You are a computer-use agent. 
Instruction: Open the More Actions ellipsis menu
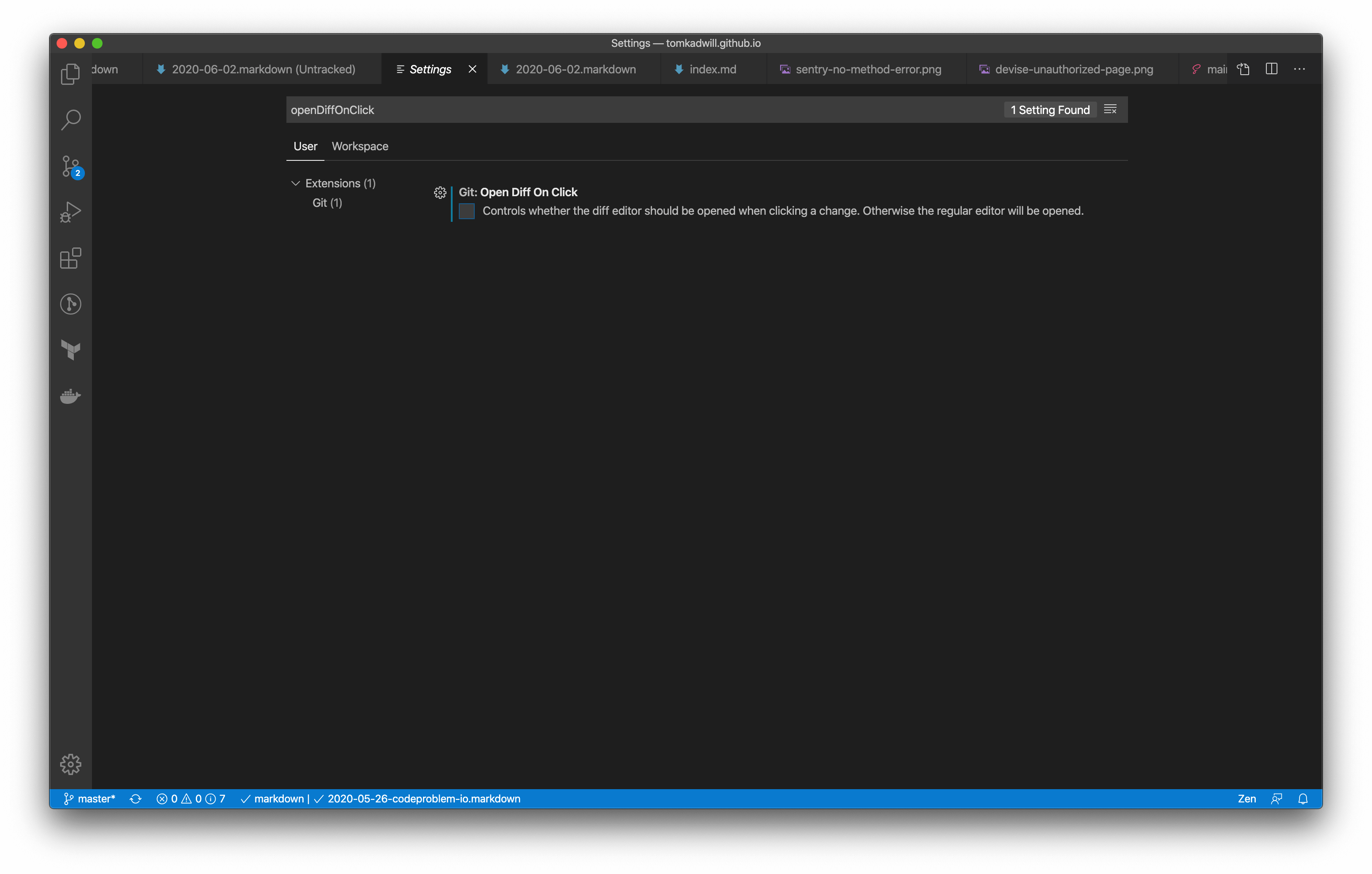pyautogui.click(x=1300, y=69)
